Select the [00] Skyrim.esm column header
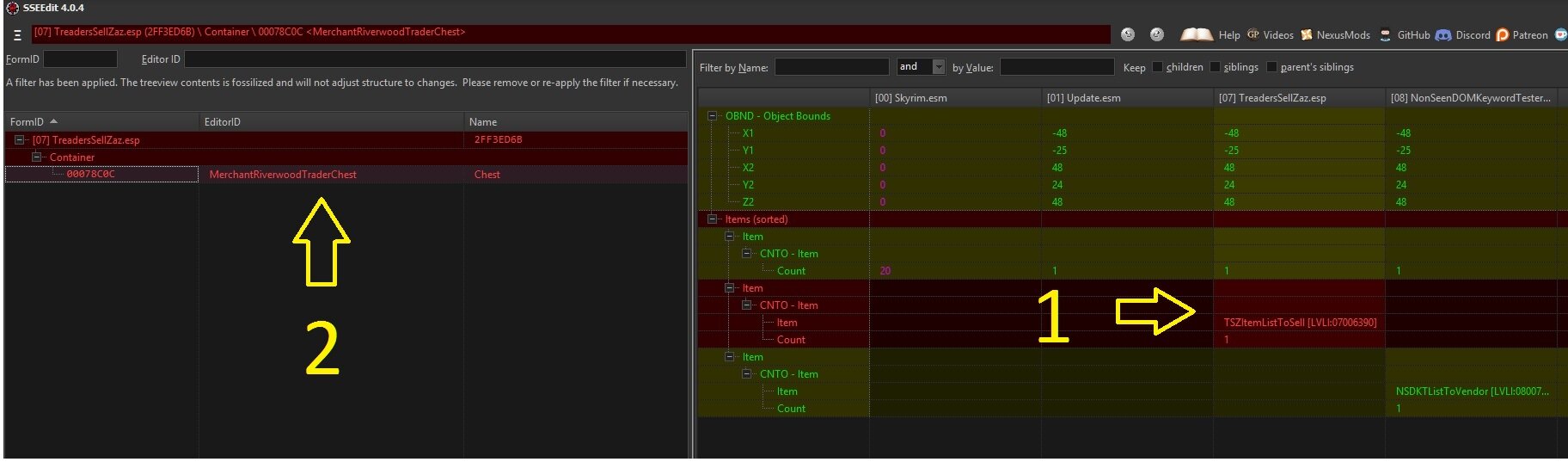1568x462 pixels. [955, 97]
